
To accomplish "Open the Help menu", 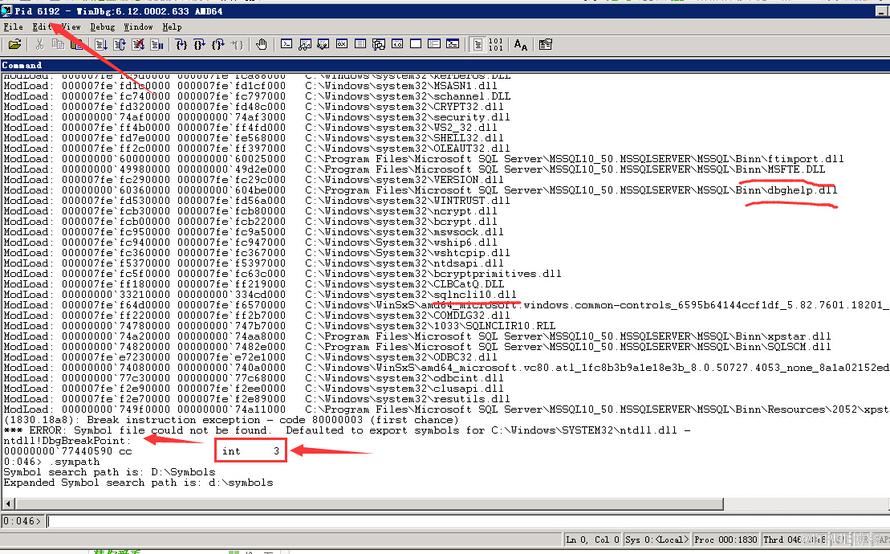I will [172, 27].
